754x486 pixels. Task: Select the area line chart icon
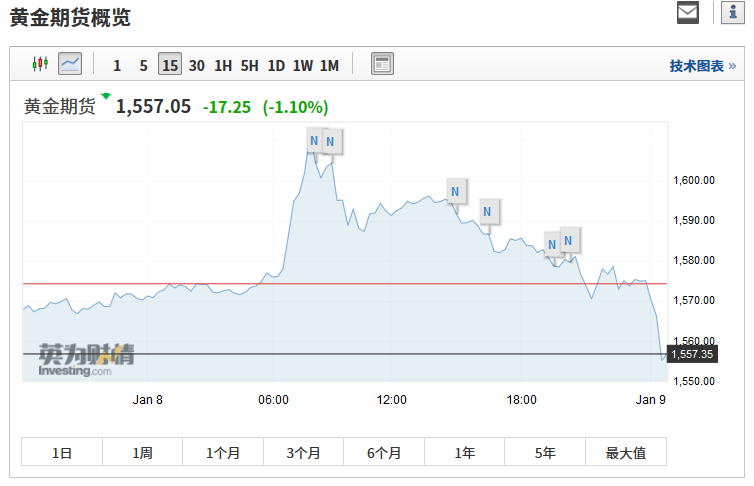point(70,65)
